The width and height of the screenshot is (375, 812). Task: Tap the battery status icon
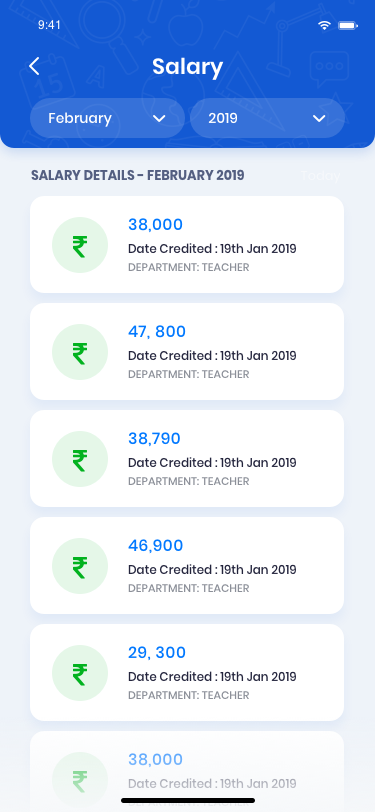click(348, 25)
